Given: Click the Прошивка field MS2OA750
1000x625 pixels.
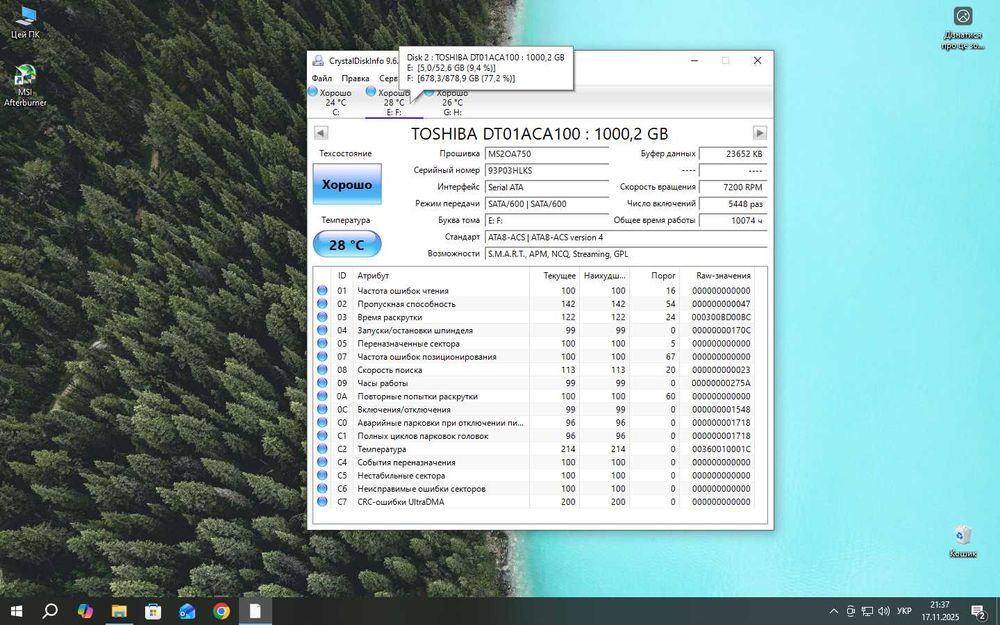Looking at the screenshot, I should (547, 154).
